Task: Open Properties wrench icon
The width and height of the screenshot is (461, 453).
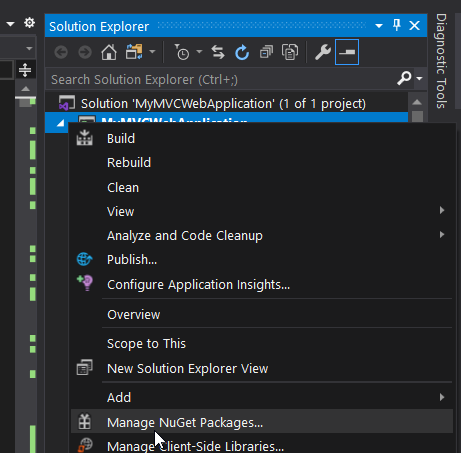Action: click(323, 52)
